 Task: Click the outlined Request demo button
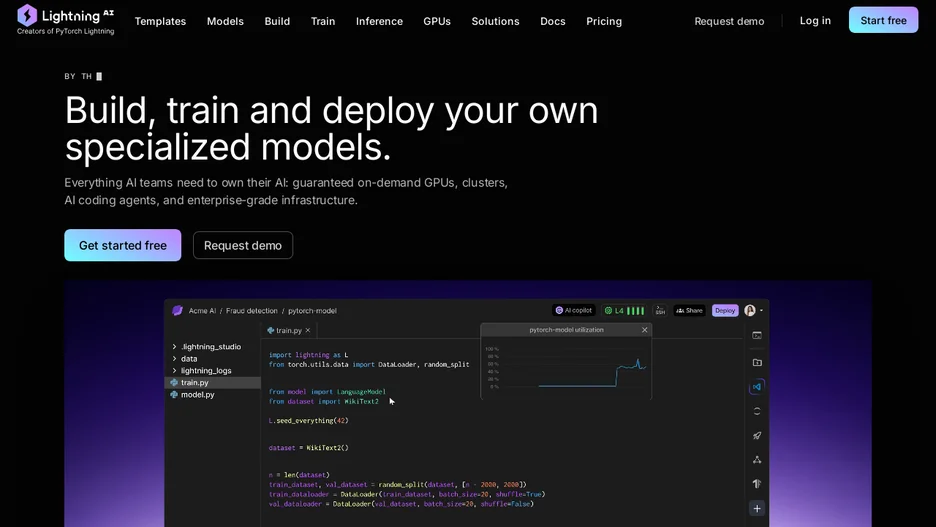[x=243, y=245]
